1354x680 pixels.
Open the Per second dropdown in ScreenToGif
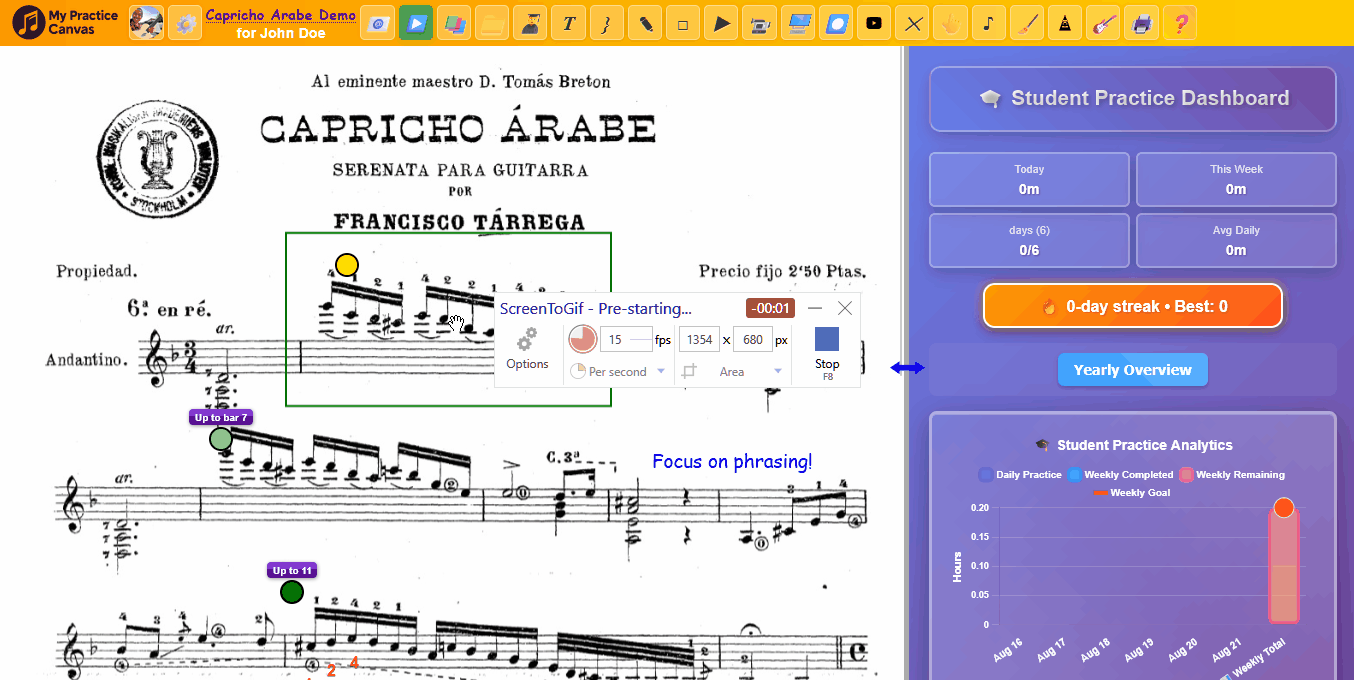point(618,371)
